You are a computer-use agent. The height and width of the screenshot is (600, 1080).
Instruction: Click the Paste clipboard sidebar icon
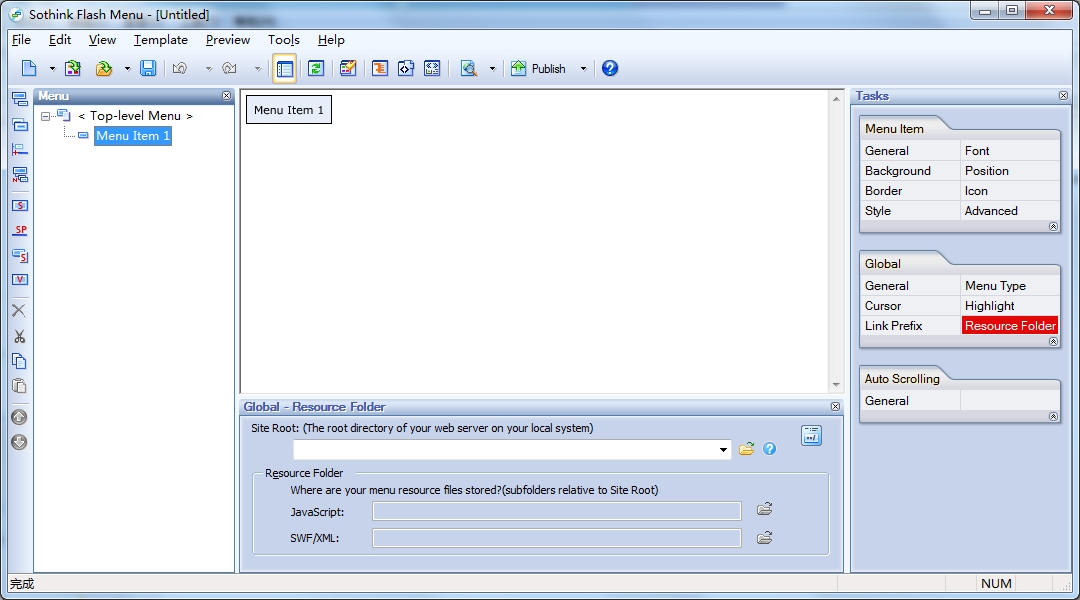click(19, 386)
